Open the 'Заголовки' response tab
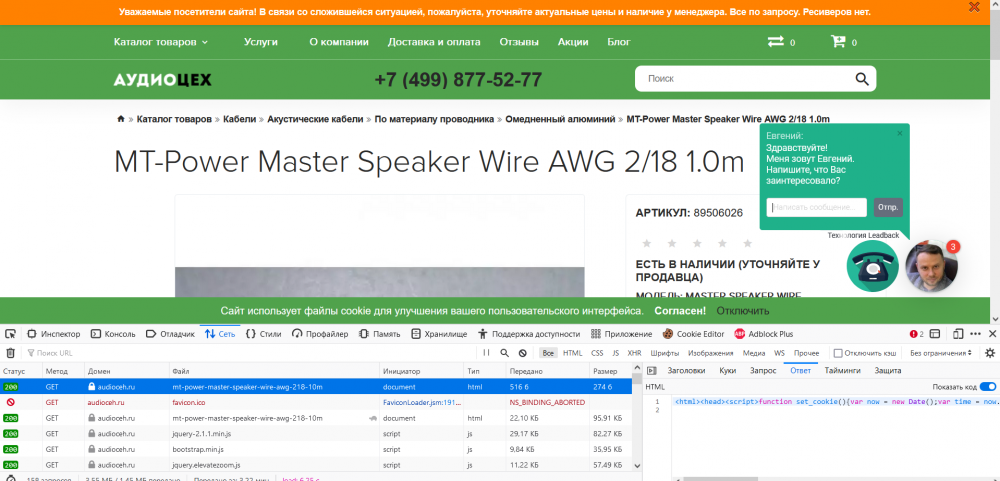This screenshot has height=481, width=1000. pos(686,370)
